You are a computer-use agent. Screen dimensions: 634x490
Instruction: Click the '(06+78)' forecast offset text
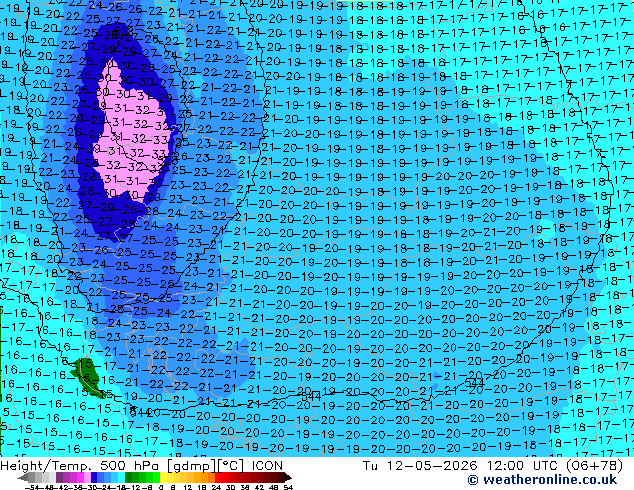pyautogui.click(x=593, y=466)
